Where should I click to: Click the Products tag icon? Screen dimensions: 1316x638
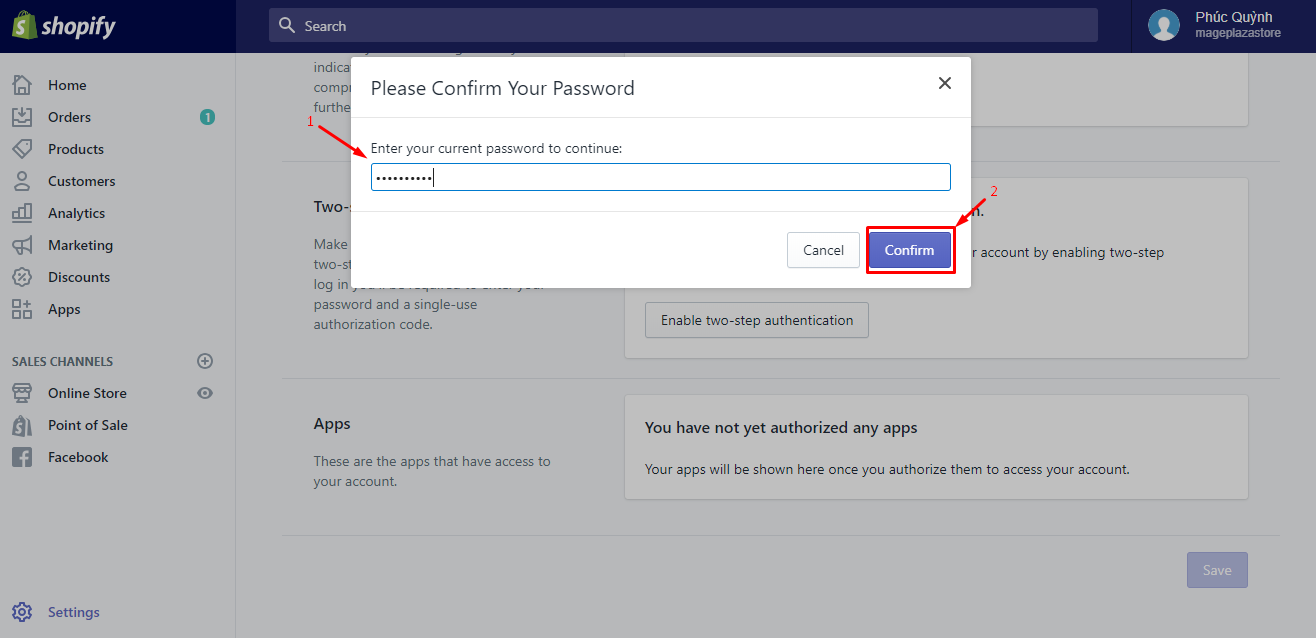[x=22, y=149]
